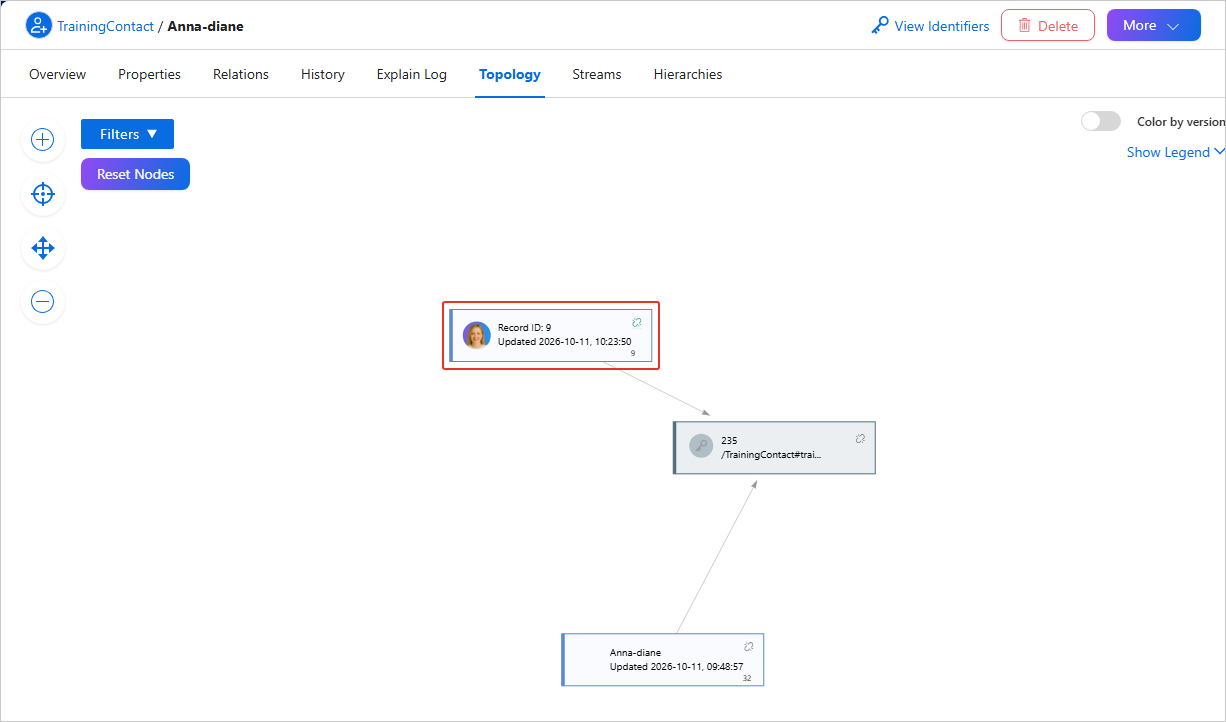Click the link icon on Record ID 9 node
1226x722 pixels.
click(x=637, y=322)
